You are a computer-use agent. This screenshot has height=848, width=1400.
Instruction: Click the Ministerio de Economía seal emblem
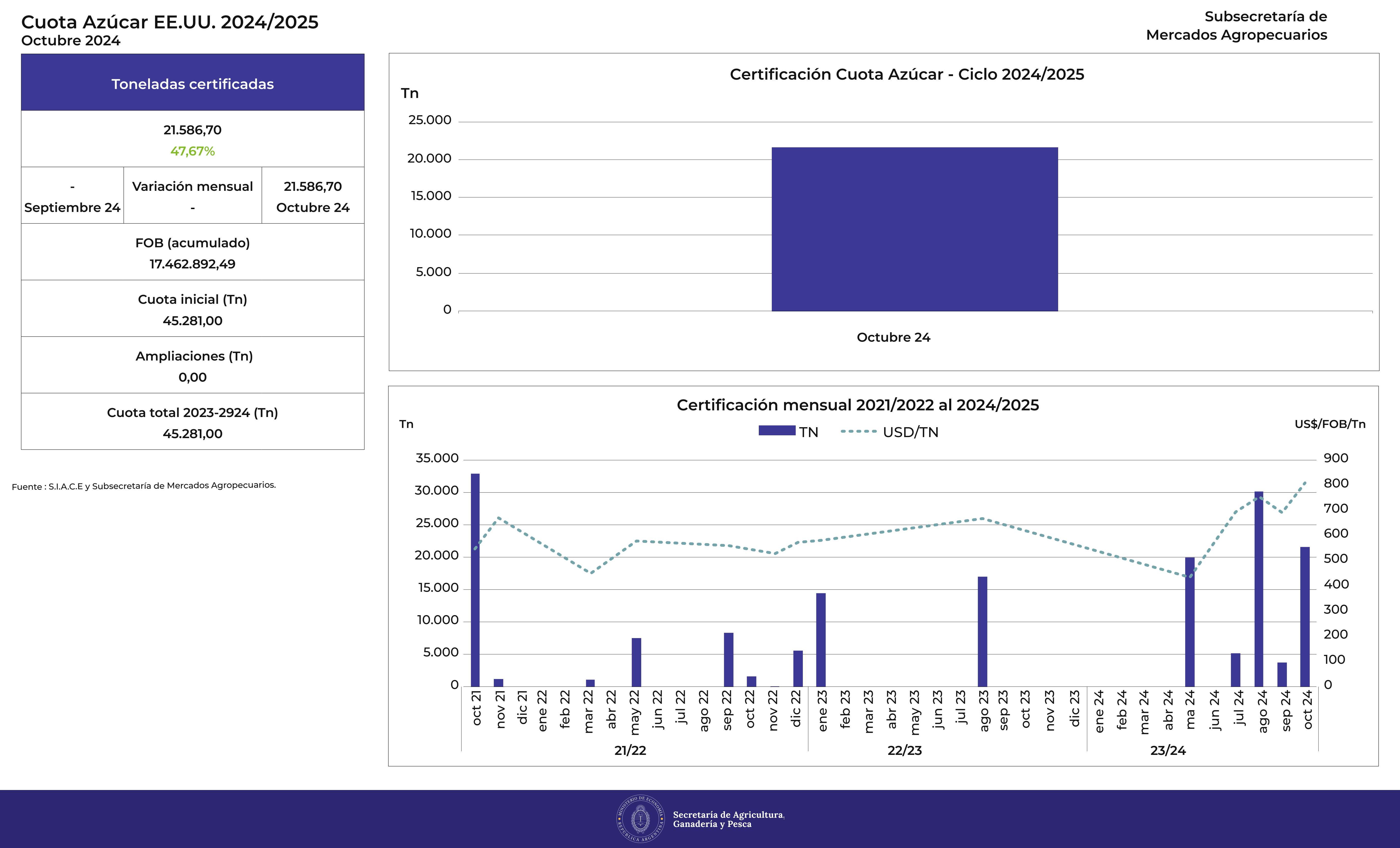point(640,818)
